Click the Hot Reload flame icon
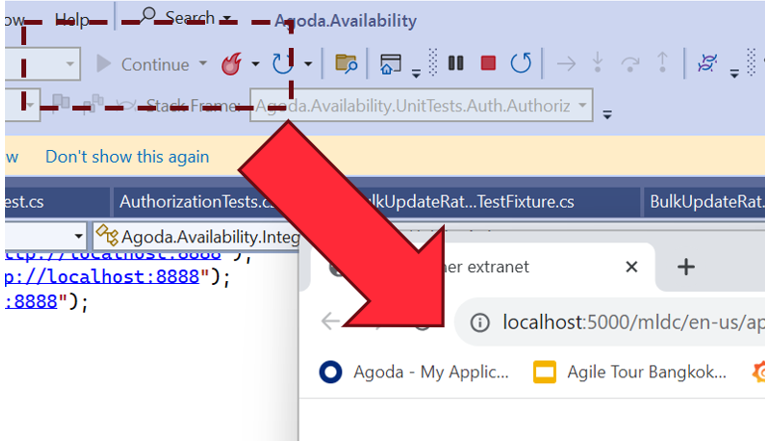This screenshot has height=445, width=765. click(x=232, y=64)
